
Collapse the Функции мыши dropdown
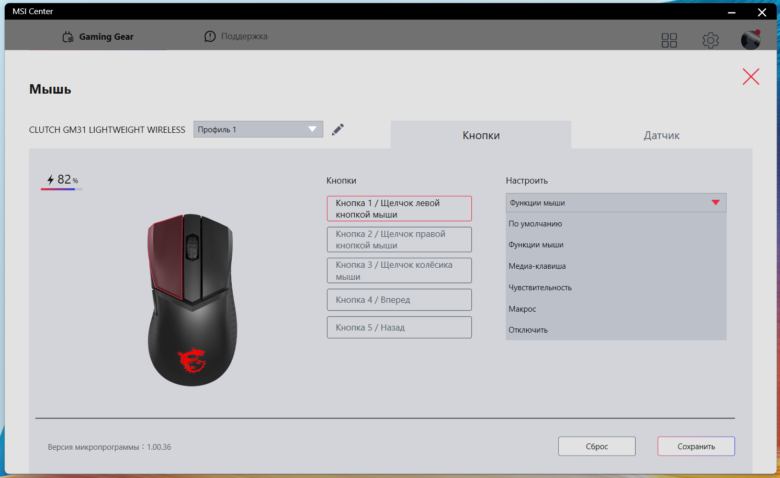point(616,202)
